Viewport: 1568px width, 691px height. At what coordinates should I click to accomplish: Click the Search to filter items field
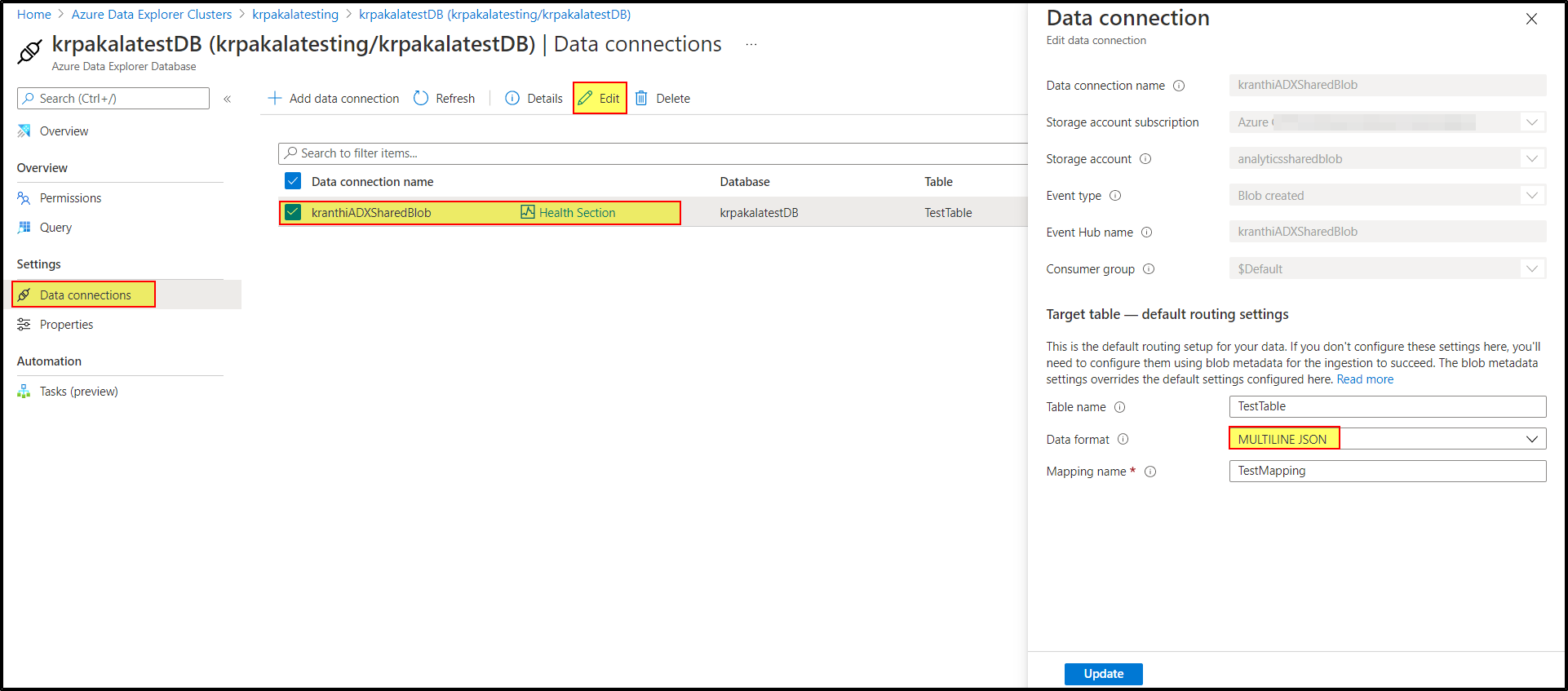pyautogui.click(x=653, y=153)
